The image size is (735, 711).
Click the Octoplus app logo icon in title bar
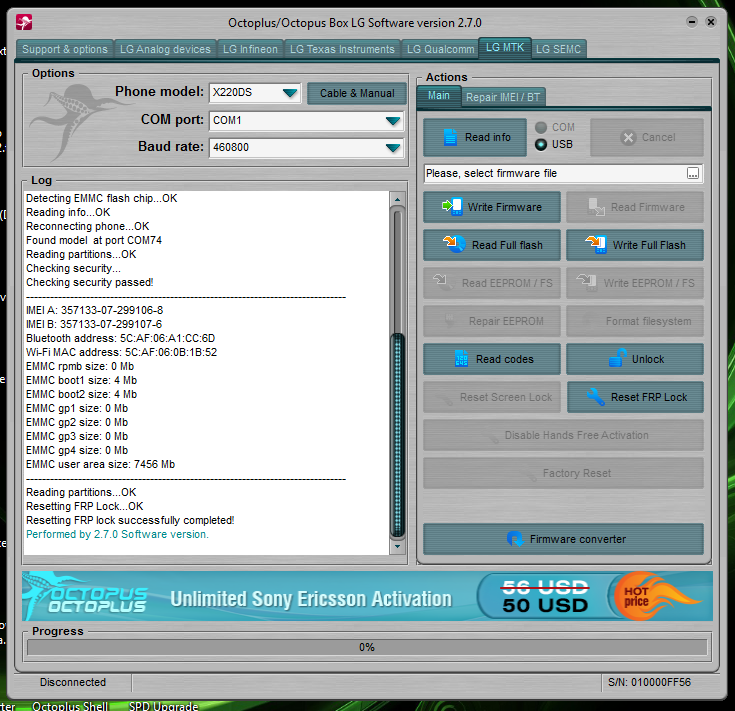pyautogui.click(x=24, y=22)
